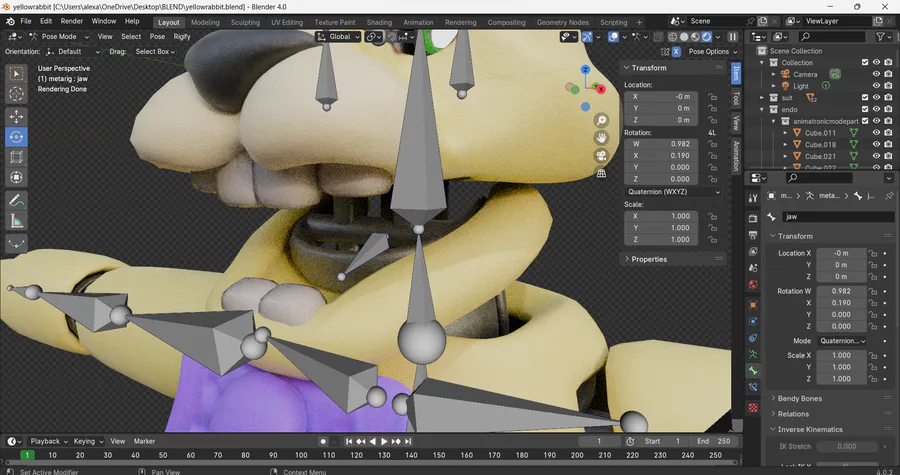The image size is (900, 475).
Task: Uncheck the endo collection checkbox
Action: (865, 109)
